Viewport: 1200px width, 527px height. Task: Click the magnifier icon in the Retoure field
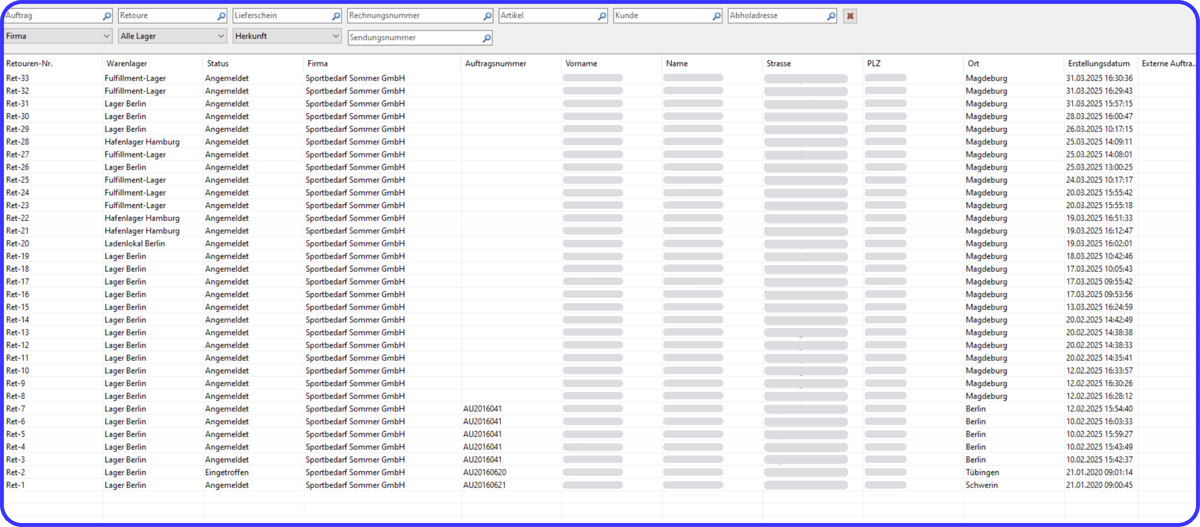coord(222,17)
